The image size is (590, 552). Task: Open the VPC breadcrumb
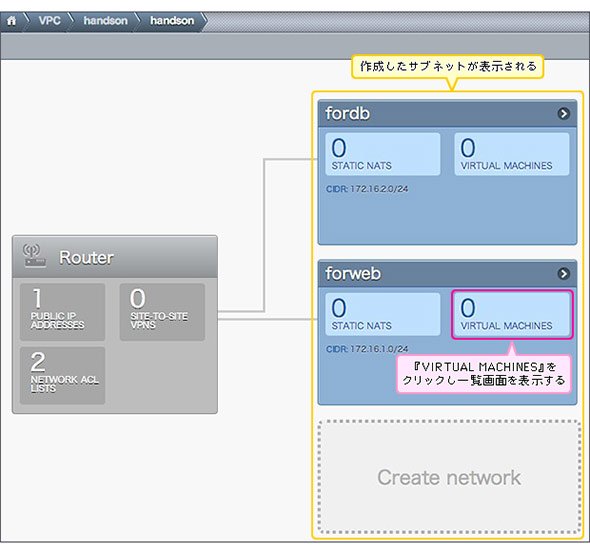coord(49,20)
